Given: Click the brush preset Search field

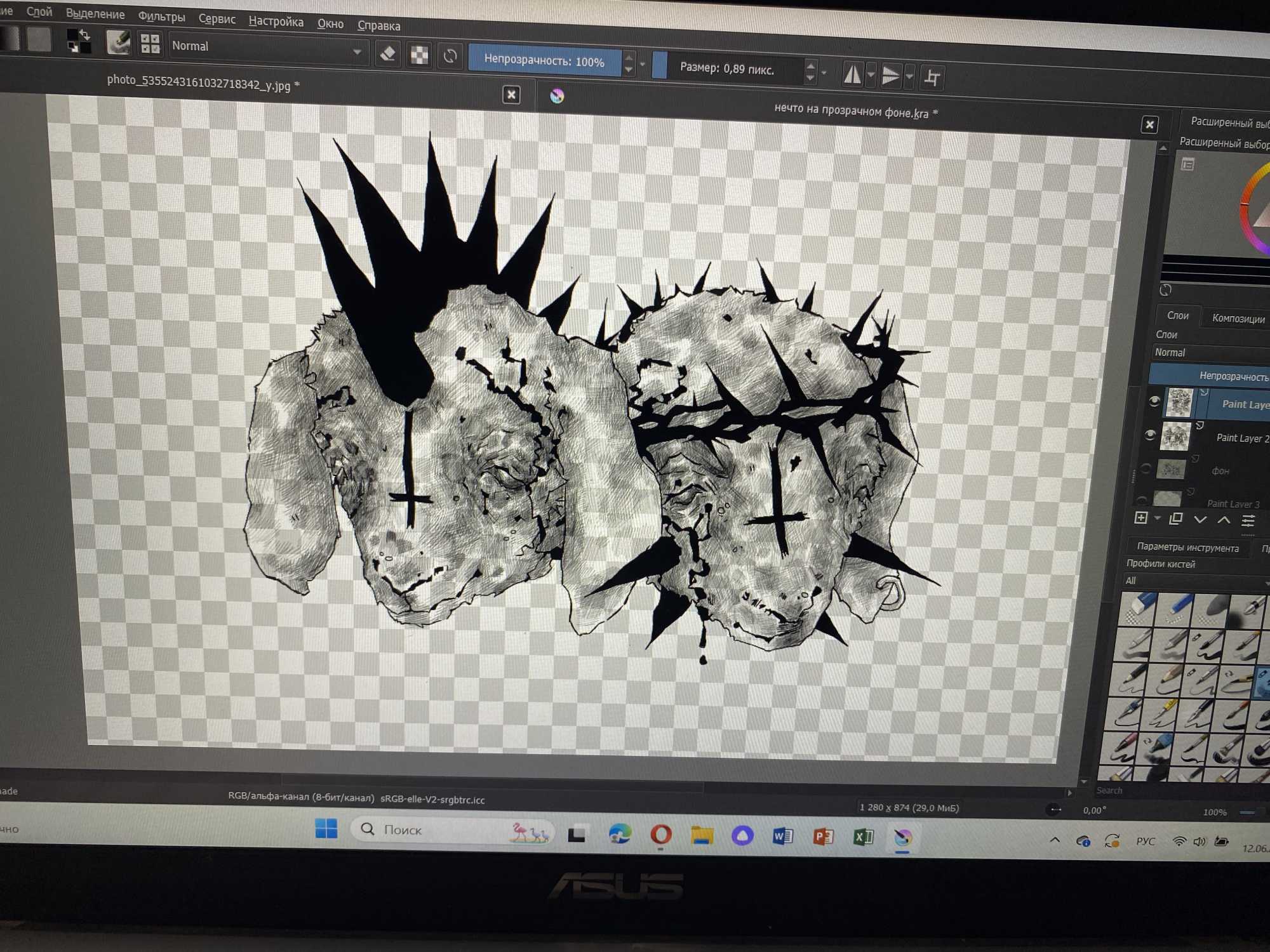Looking at the screenshot, I should point(1181,791).
